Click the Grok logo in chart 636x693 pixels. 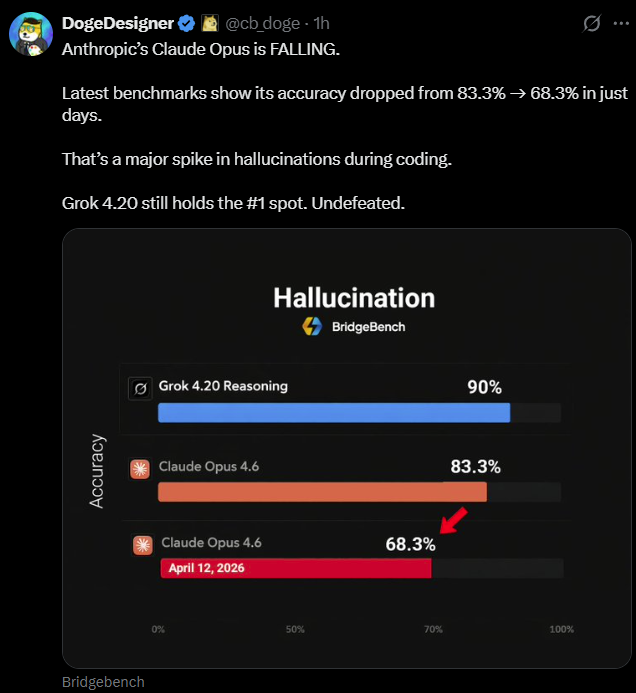(141, 389)
